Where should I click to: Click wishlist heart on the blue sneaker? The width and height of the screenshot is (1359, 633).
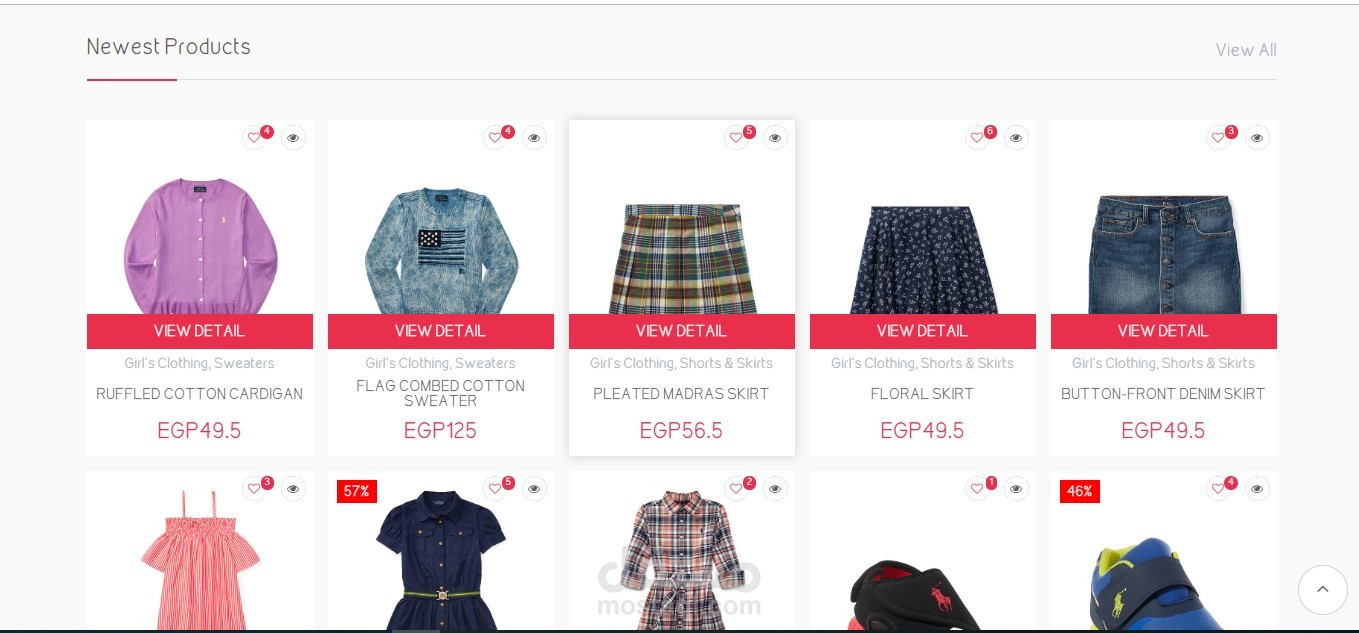[1218, 489]
